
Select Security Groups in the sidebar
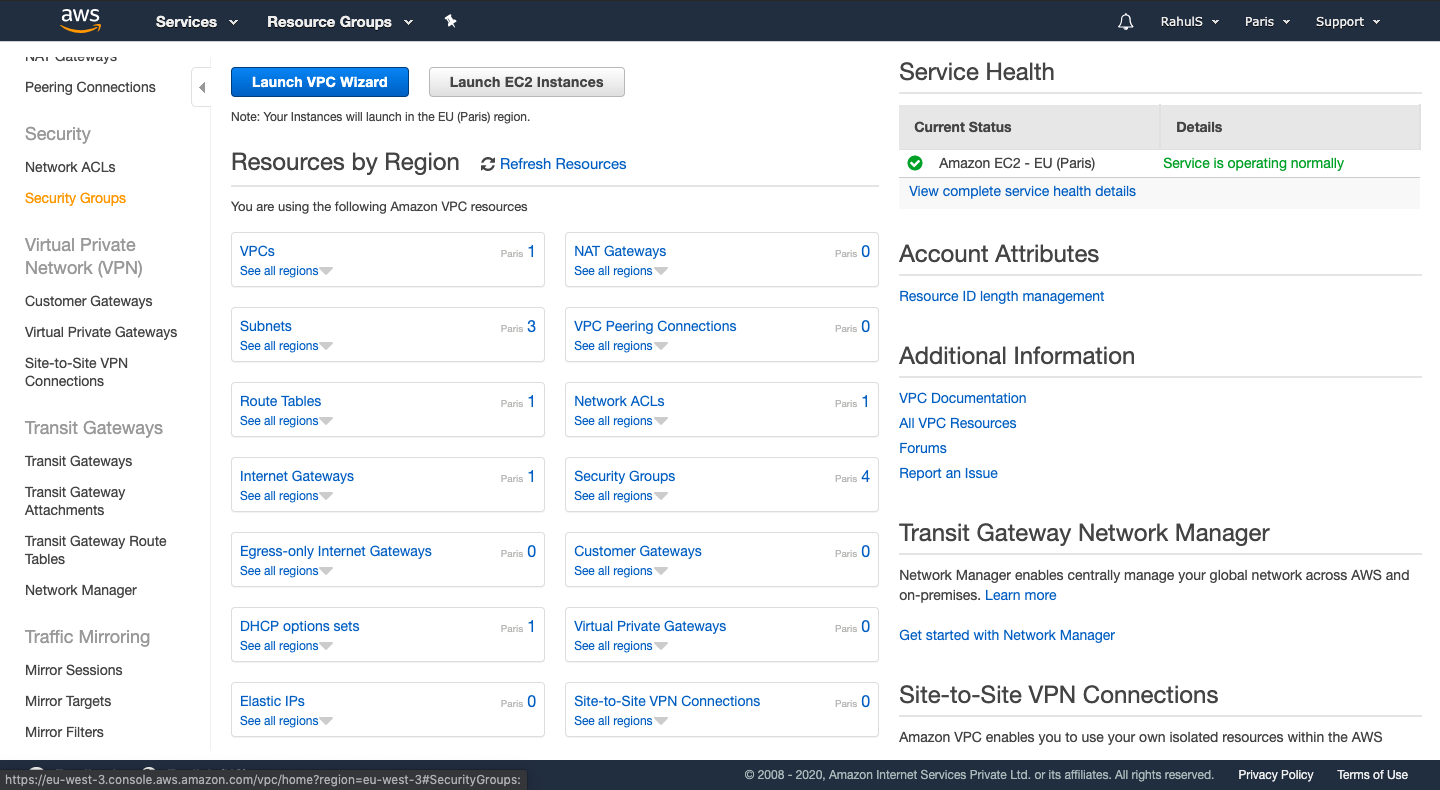pyautogui.click(x=75, y=198)
